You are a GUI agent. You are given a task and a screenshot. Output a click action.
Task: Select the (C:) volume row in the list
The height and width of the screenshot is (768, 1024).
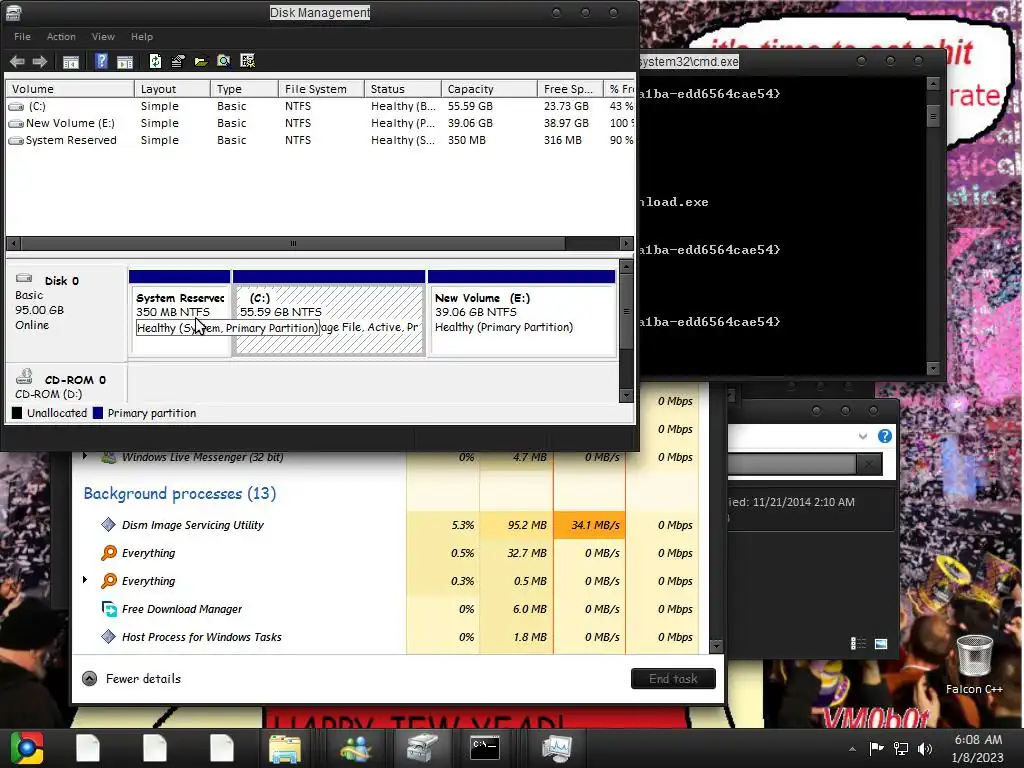(x=320, y=106)
